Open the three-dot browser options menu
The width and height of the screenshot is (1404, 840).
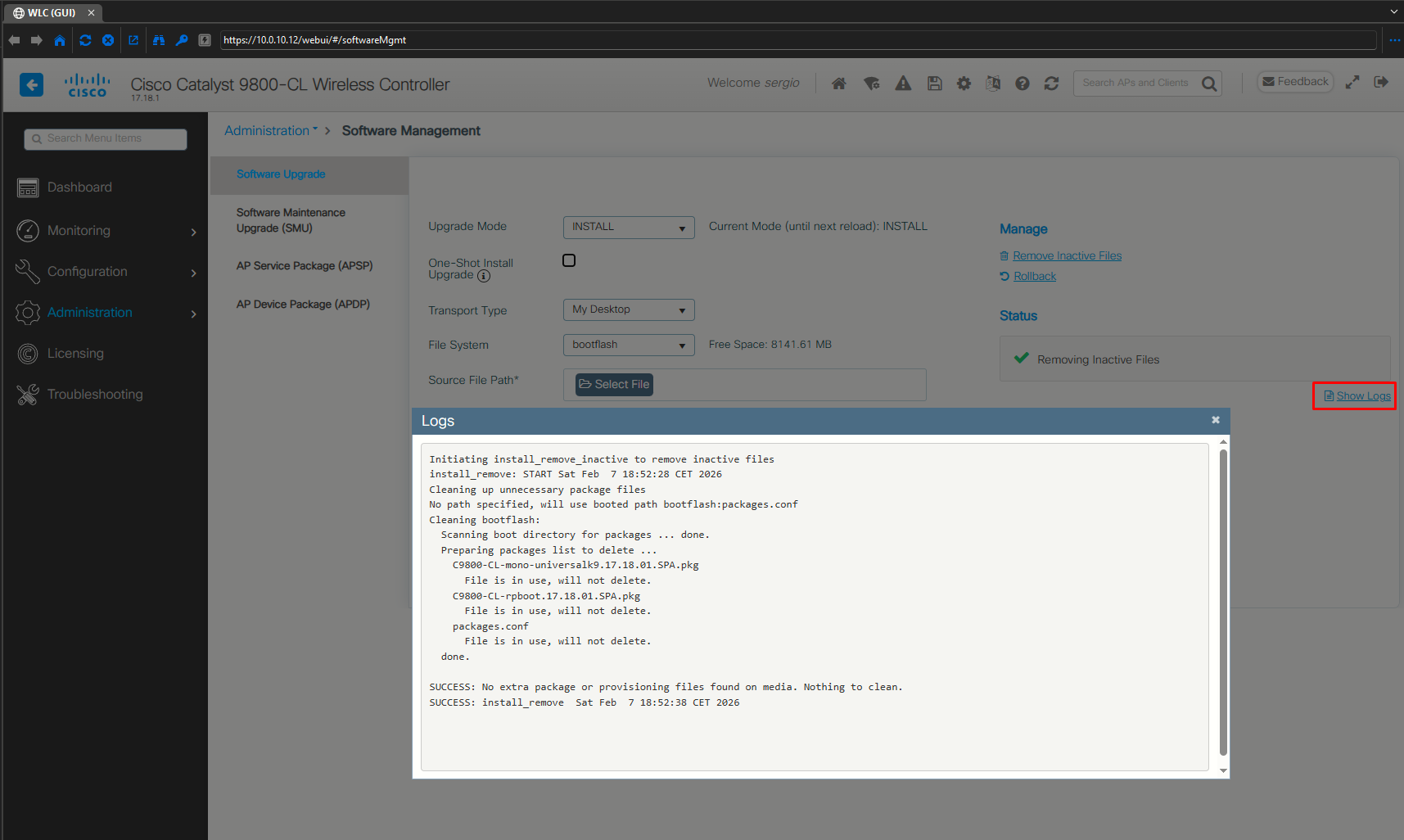click(x=1394, y=40)
